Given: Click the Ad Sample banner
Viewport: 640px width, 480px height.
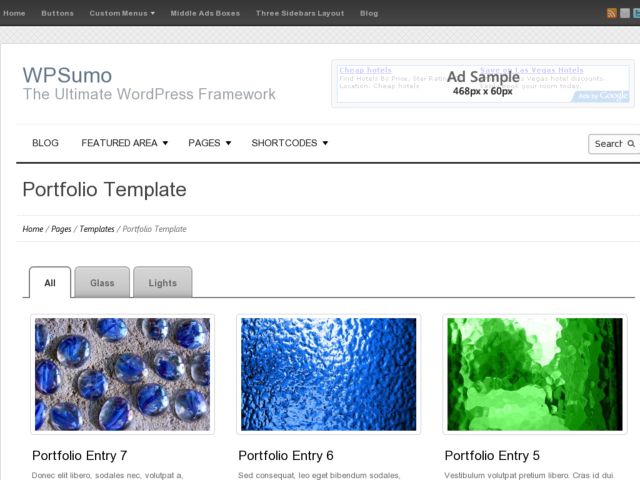Looking at the screenshot, I should (x=483, y=84).
